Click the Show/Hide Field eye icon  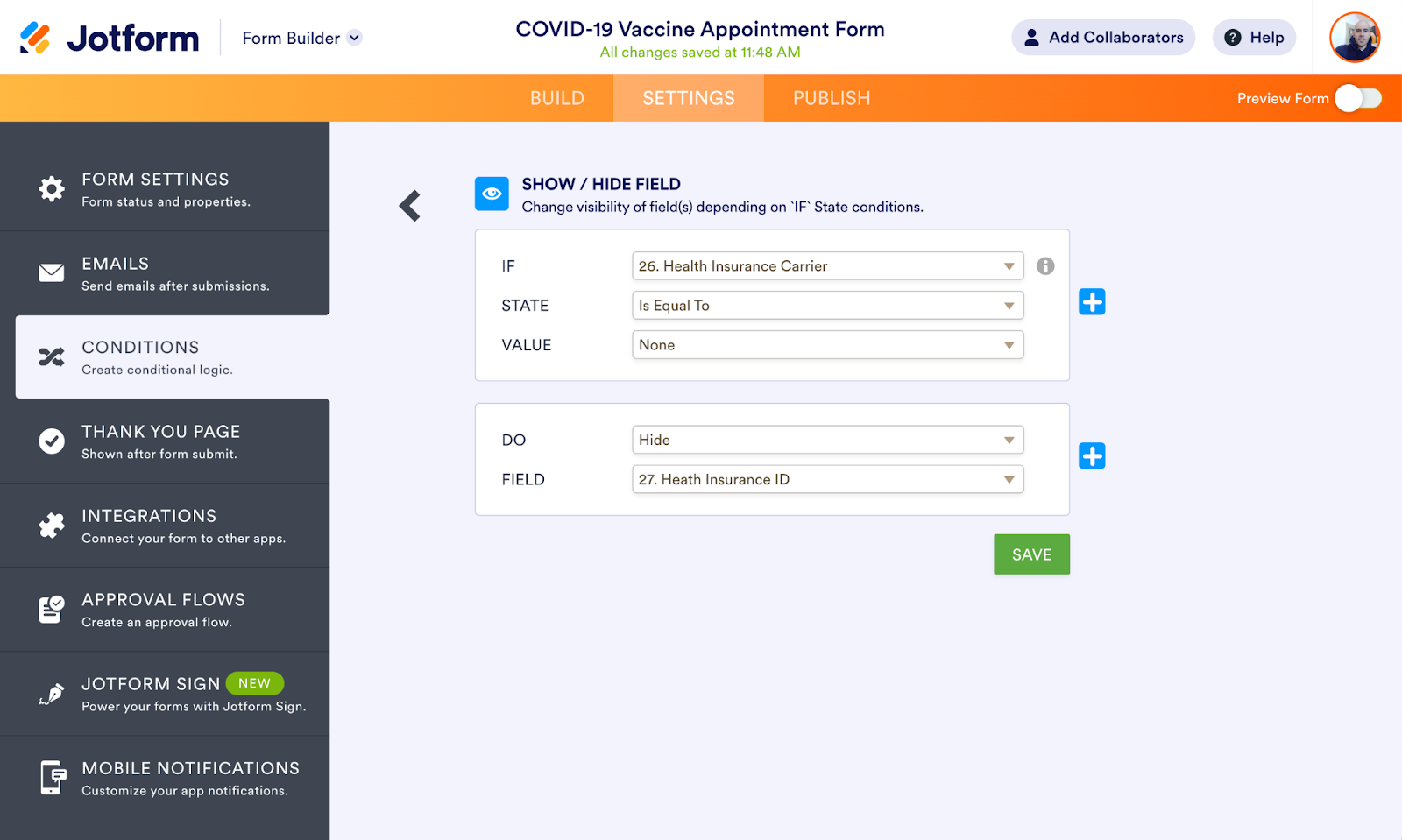click(492, 194)
